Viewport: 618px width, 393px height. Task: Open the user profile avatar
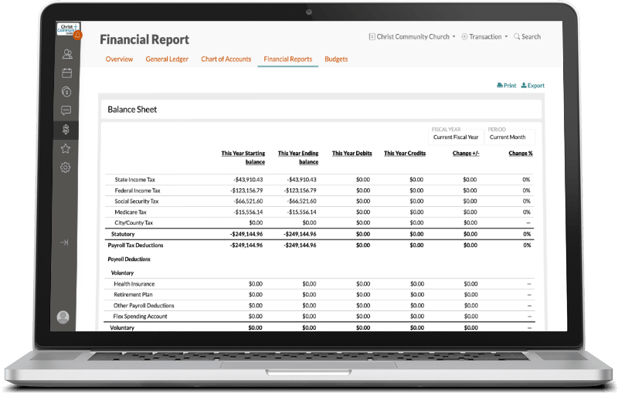tap(63, 317)
